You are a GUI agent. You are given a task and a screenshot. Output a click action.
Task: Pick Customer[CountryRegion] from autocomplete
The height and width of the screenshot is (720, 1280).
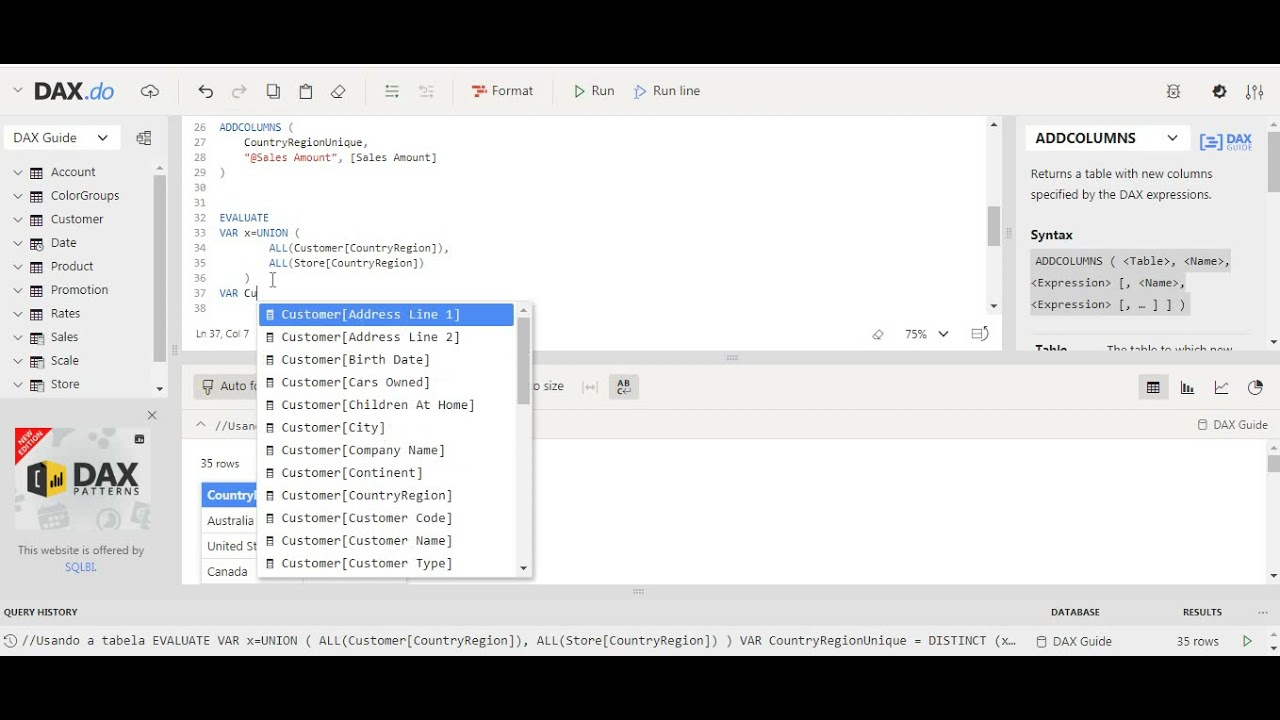pos(386,496)
